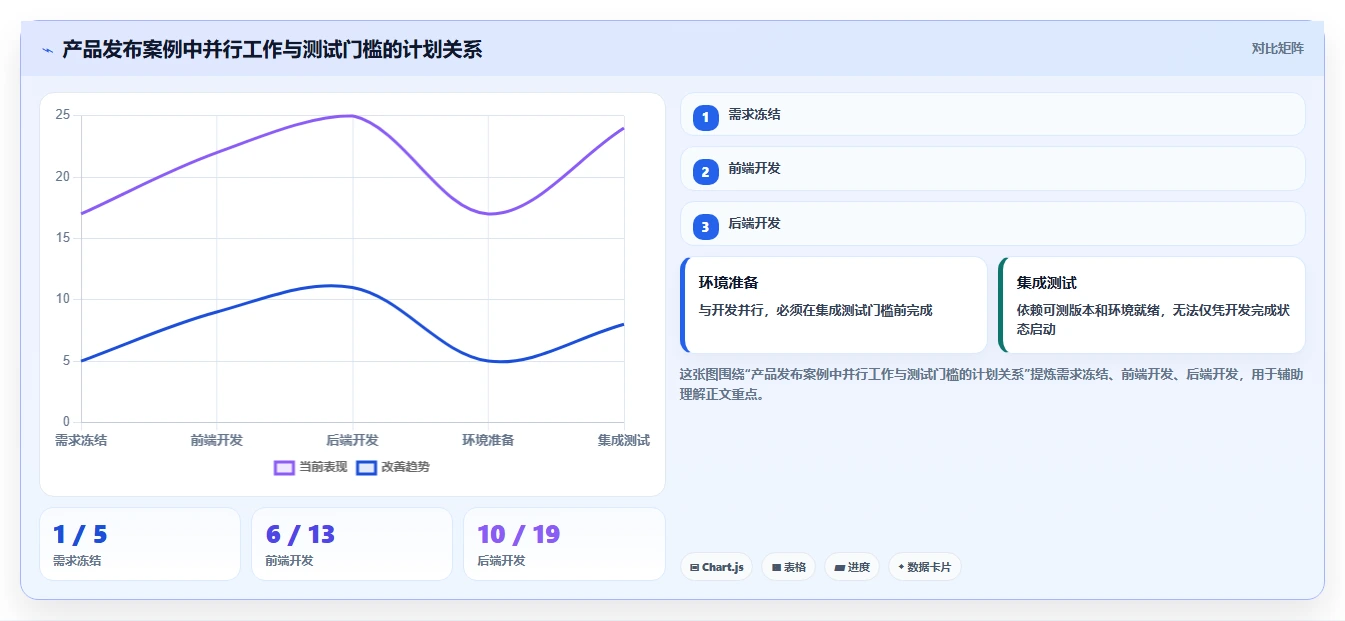Click the summary paragraph starting with 这张图围绕

[991, 384]
